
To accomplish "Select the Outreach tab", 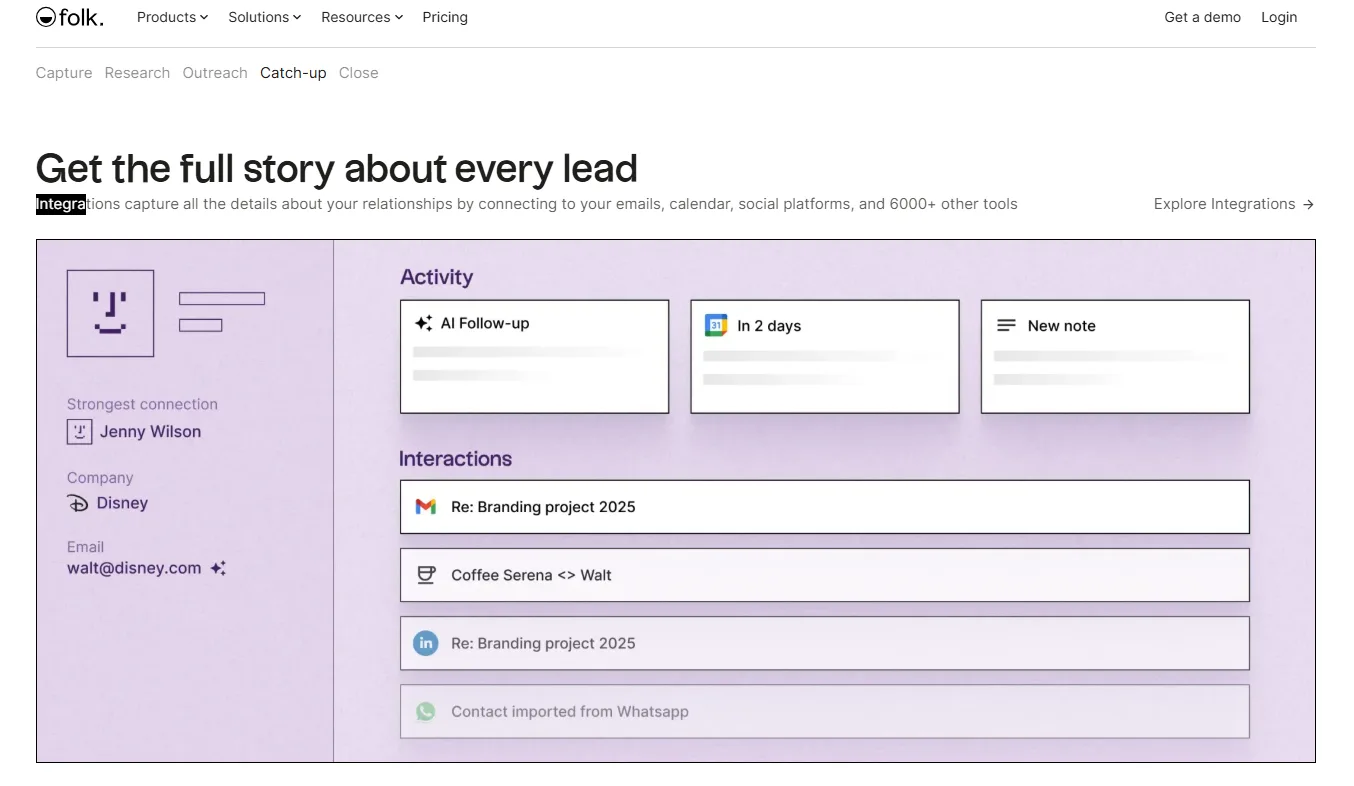I will [x=215, y=73].
